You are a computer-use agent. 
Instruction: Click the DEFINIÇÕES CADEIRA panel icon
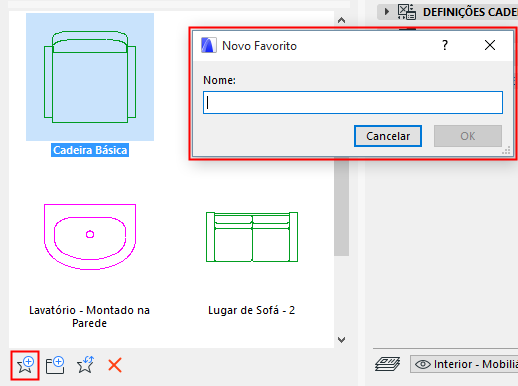(407, 12)
